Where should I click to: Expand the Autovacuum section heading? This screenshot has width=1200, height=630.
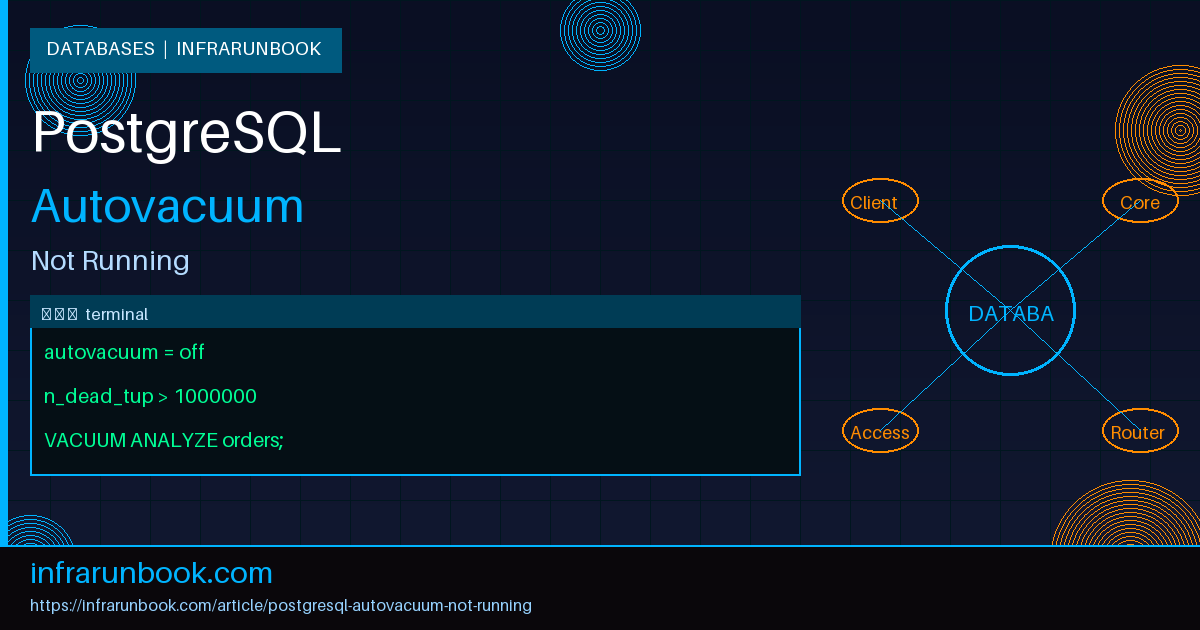(x=167, y=207)
